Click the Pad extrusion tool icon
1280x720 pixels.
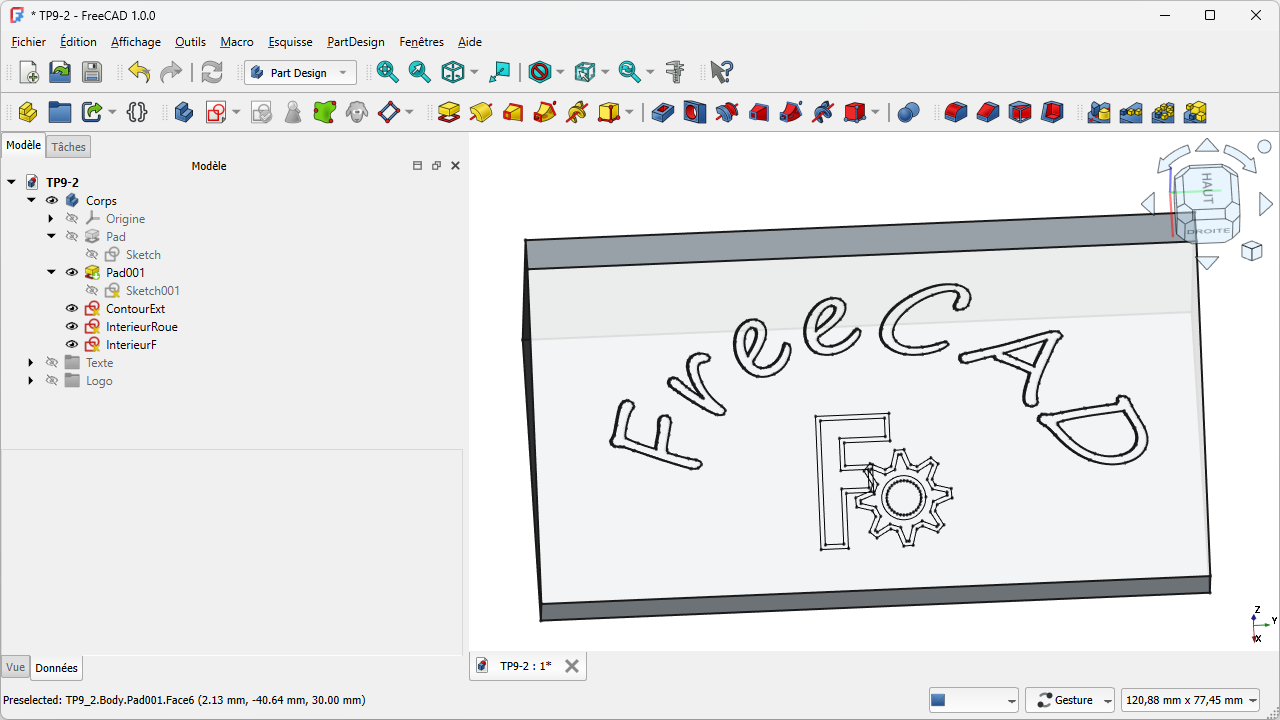pyautogui.click(x=449, y=112)
